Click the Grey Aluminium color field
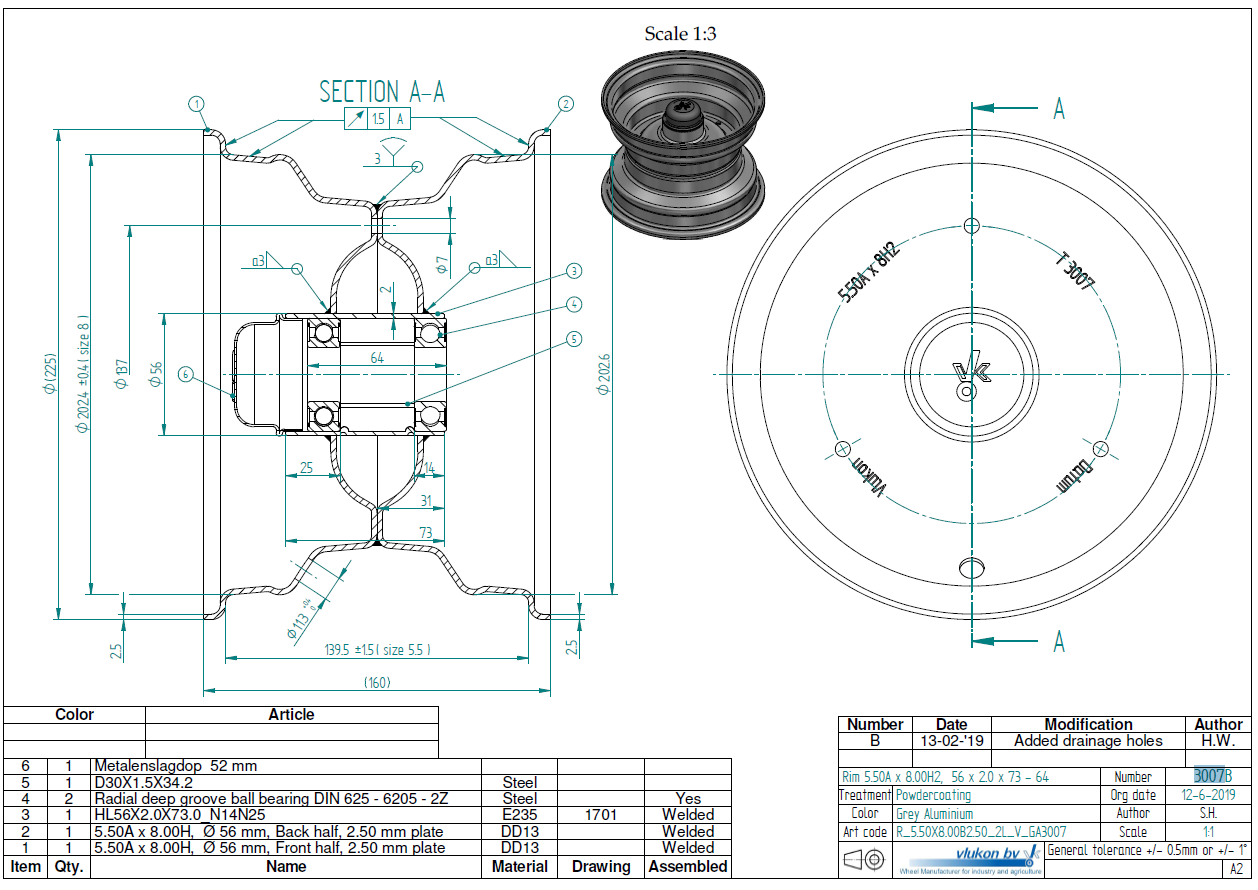Image resolution: width=1258 pixels, height=890 pixels. tap(935, 814)
